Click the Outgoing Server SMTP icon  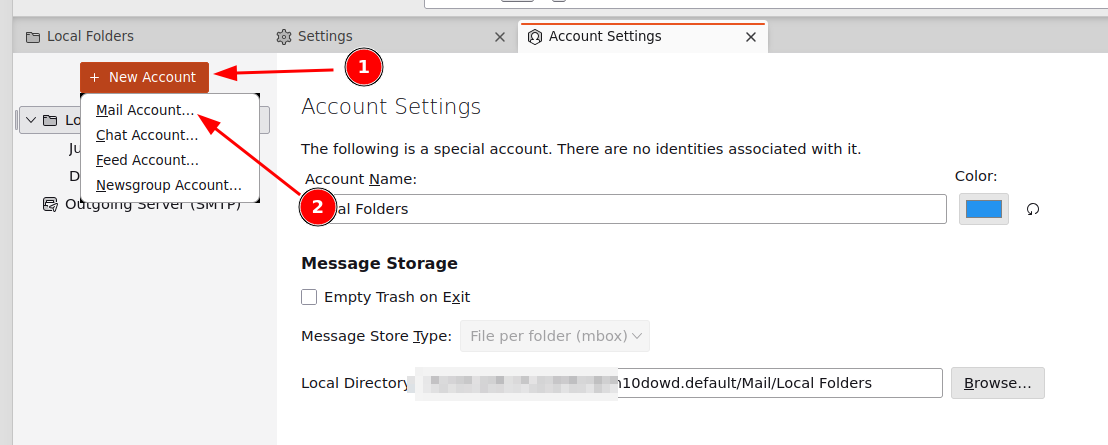49,205
